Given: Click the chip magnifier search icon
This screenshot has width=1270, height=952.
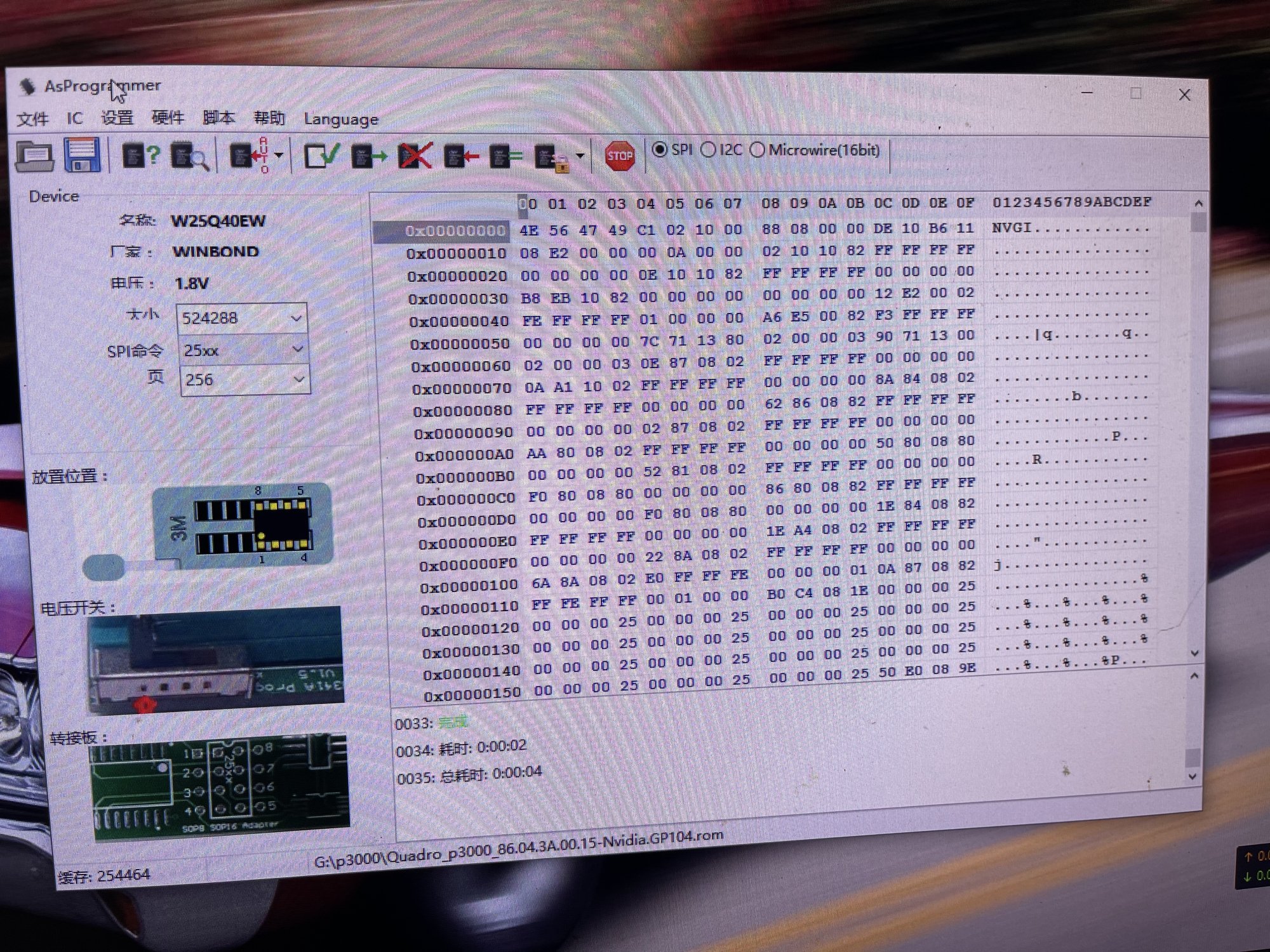Looking at the screenshot, I should tap(189, 156).
